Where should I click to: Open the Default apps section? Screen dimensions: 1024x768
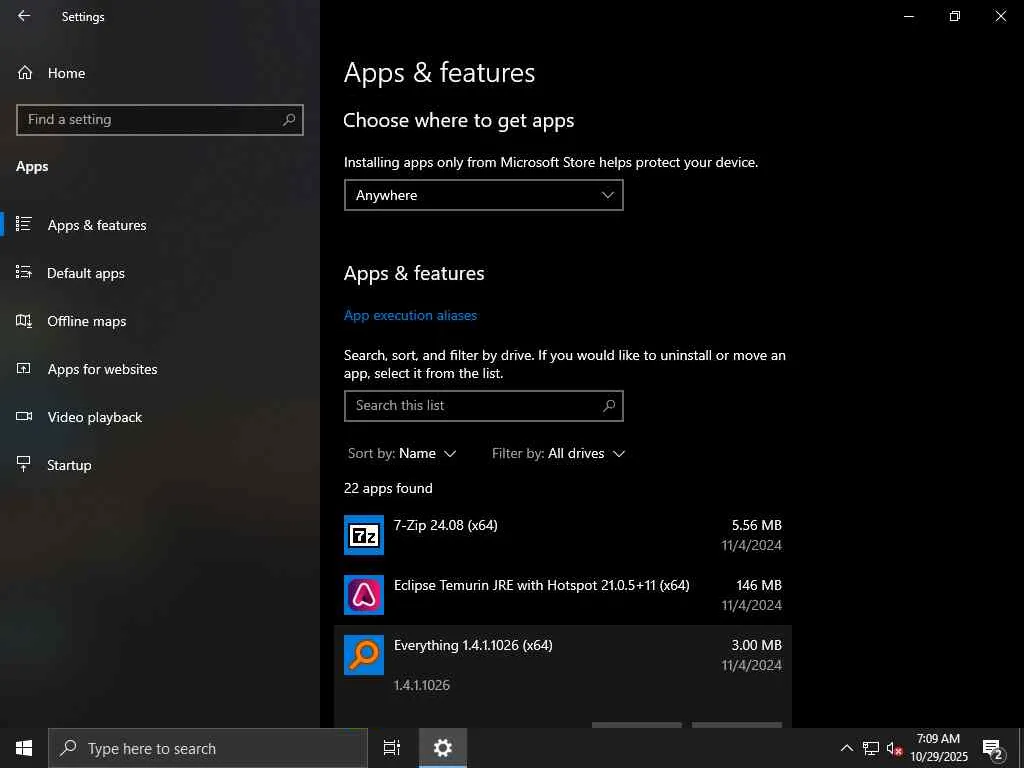click(x=159, y=273)
